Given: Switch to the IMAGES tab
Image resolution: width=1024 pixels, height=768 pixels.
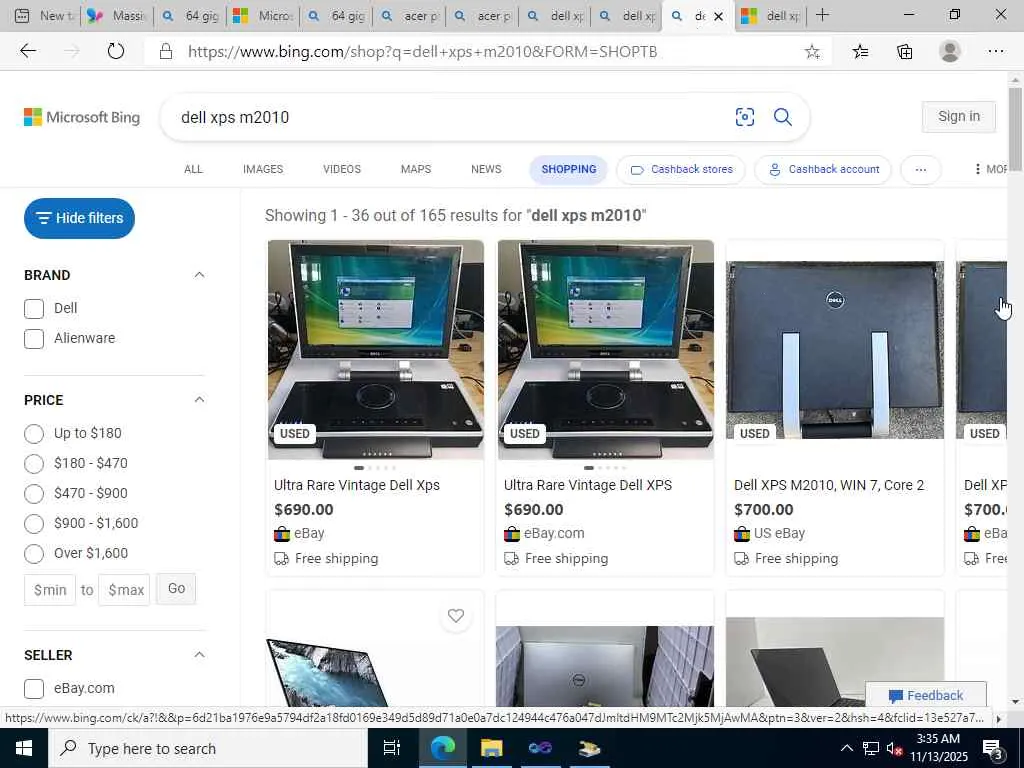Looking at the screenshot, I should (263, 169).
